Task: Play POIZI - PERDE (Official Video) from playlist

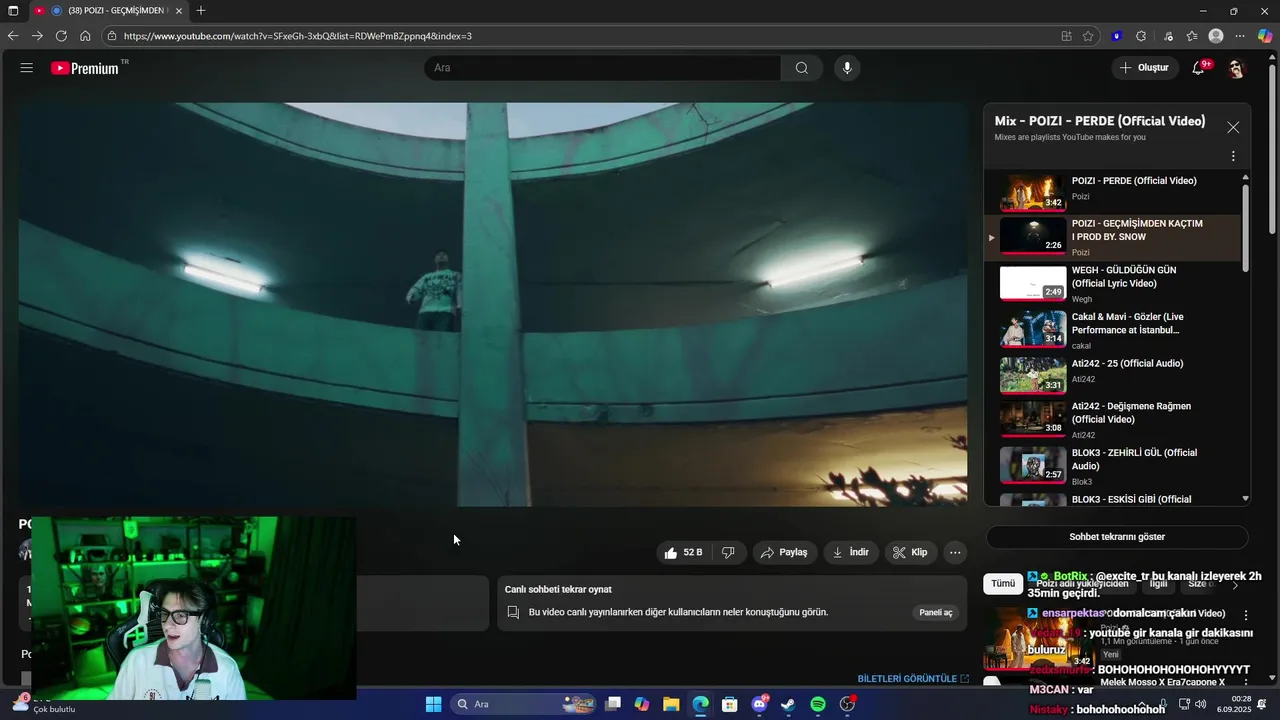Action: coord(1113,191)
